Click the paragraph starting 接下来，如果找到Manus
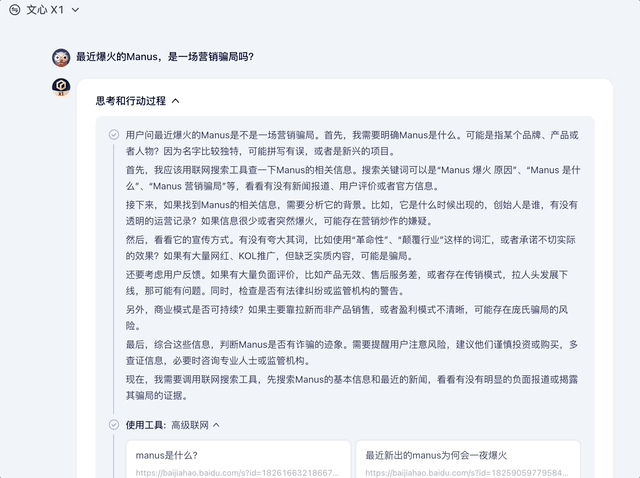This screenshot has height=478, width=640. coord(352,213)
